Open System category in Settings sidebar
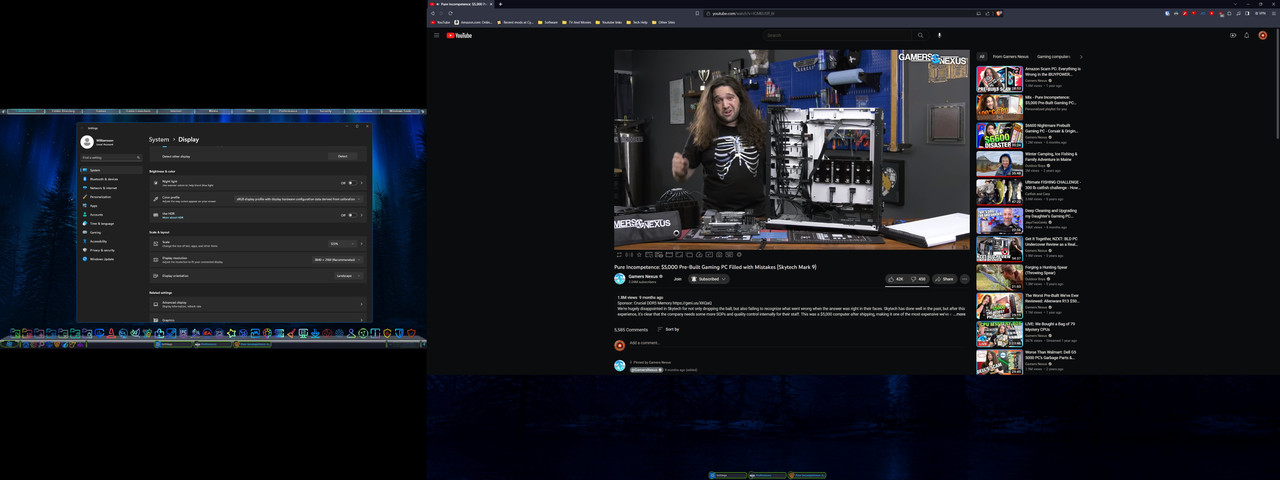Viewport: 1280px width, 480px height. click(111, 170)
